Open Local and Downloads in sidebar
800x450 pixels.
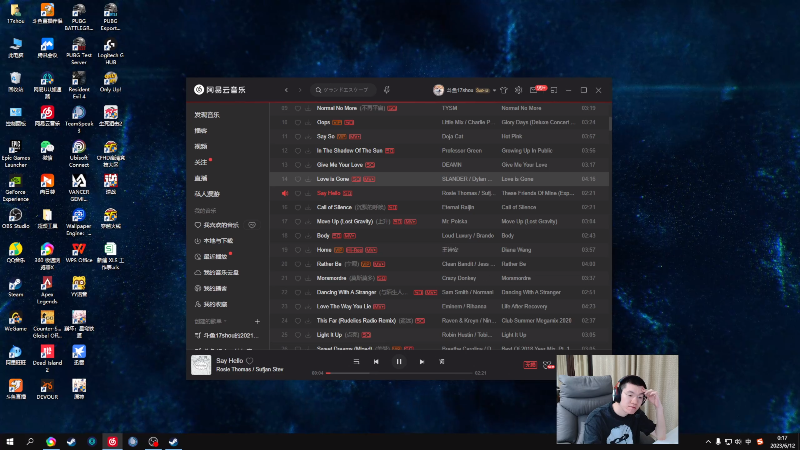click(214, 241)
